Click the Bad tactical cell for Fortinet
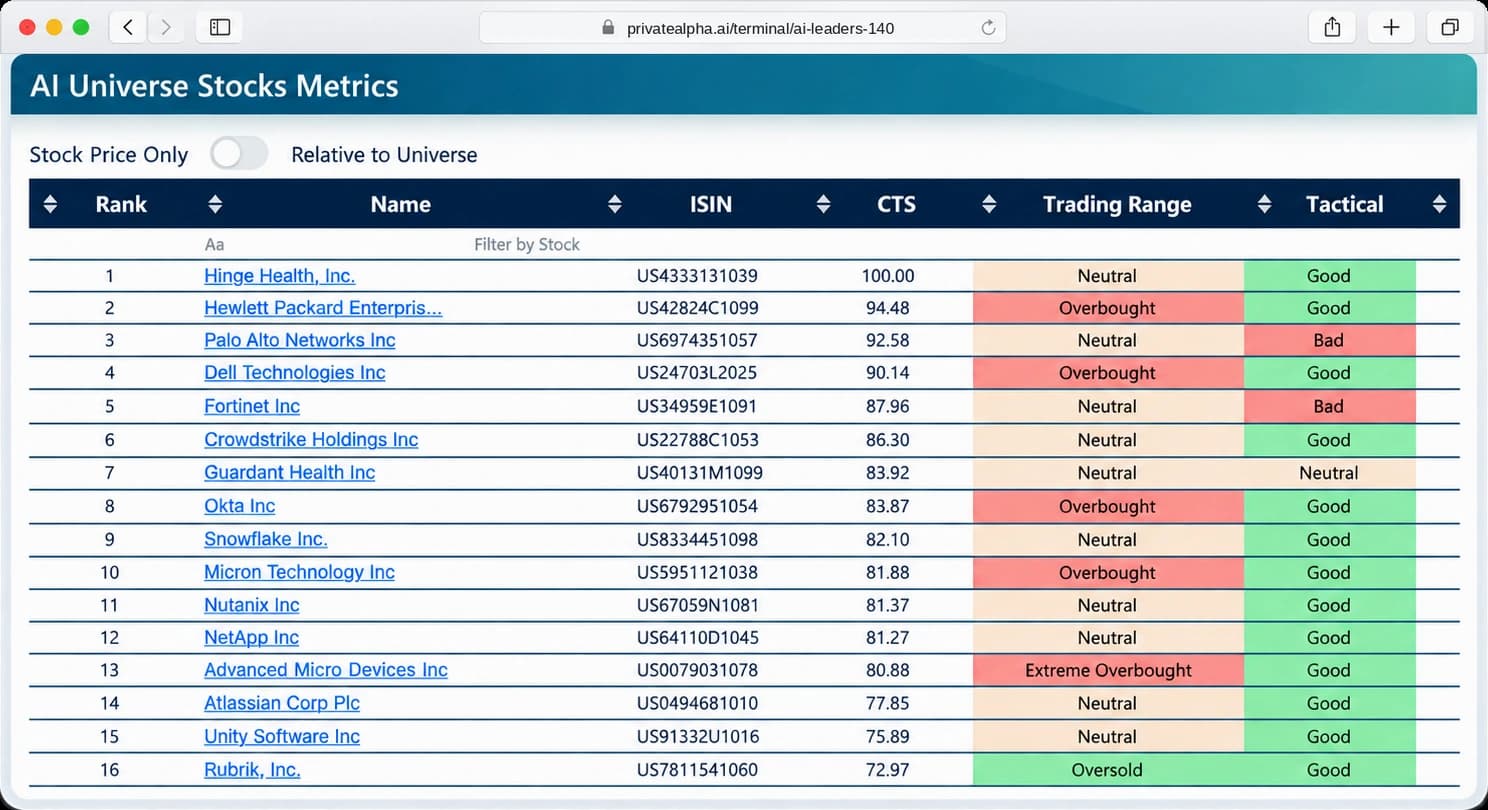The image size is (1488, 810). point(1329,406)
